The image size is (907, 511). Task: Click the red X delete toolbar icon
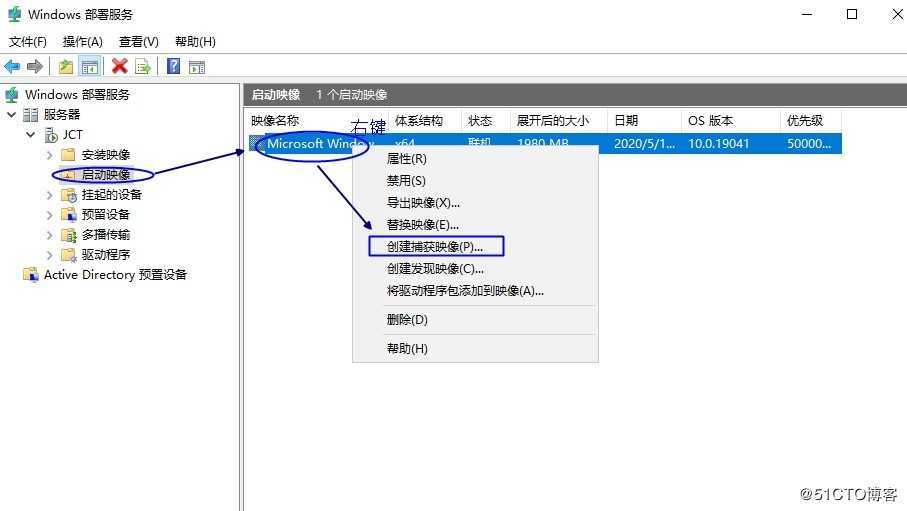(120, 66)
